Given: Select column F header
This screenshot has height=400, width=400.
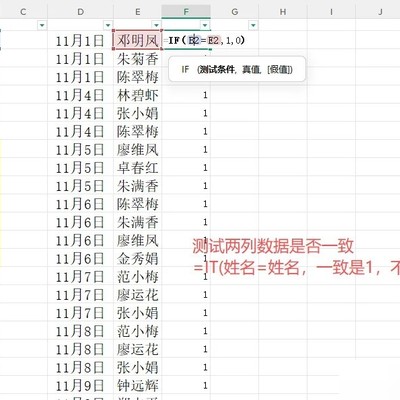Looking at the screenshot, I should [x=186, y=12].
